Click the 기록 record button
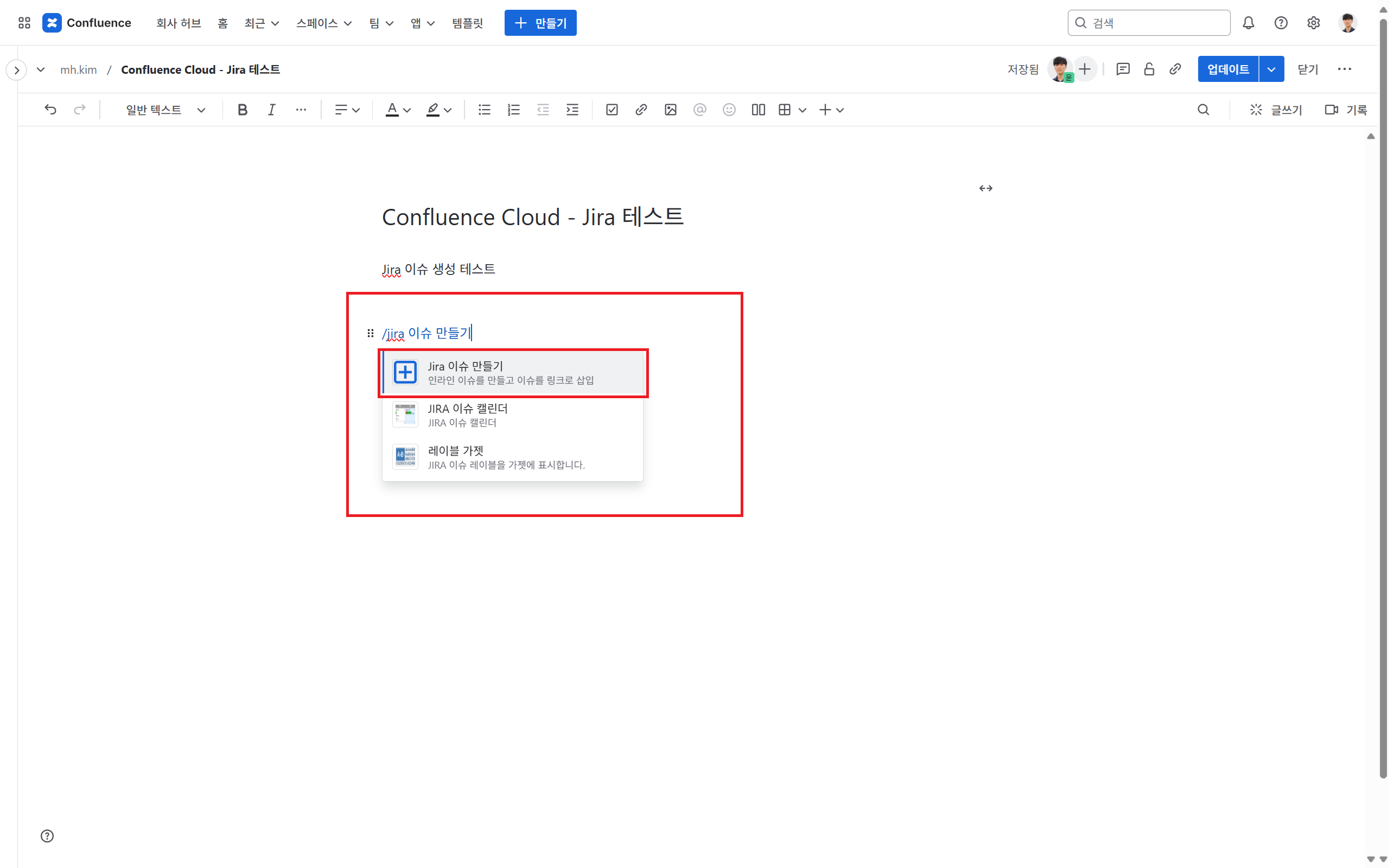This screenshot has width=1389, height=868. coord(1346,110)
